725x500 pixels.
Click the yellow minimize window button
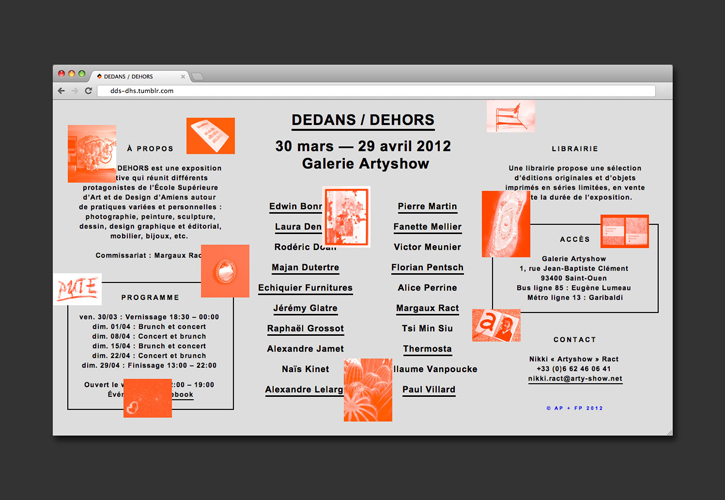pos(72,74)
